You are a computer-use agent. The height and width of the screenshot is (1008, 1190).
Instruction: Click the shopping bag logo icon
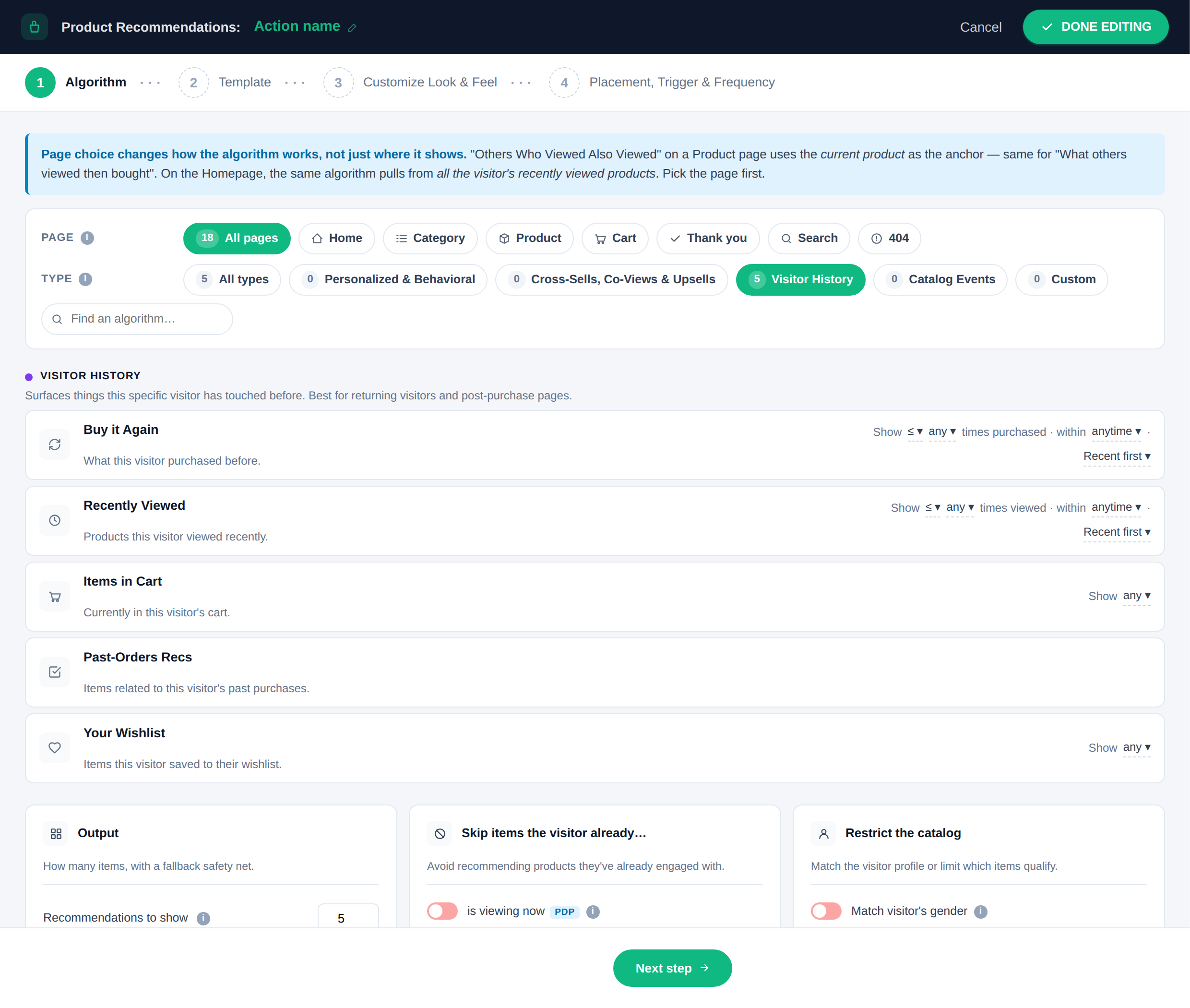pyautogui.click(x=34, y=27)
